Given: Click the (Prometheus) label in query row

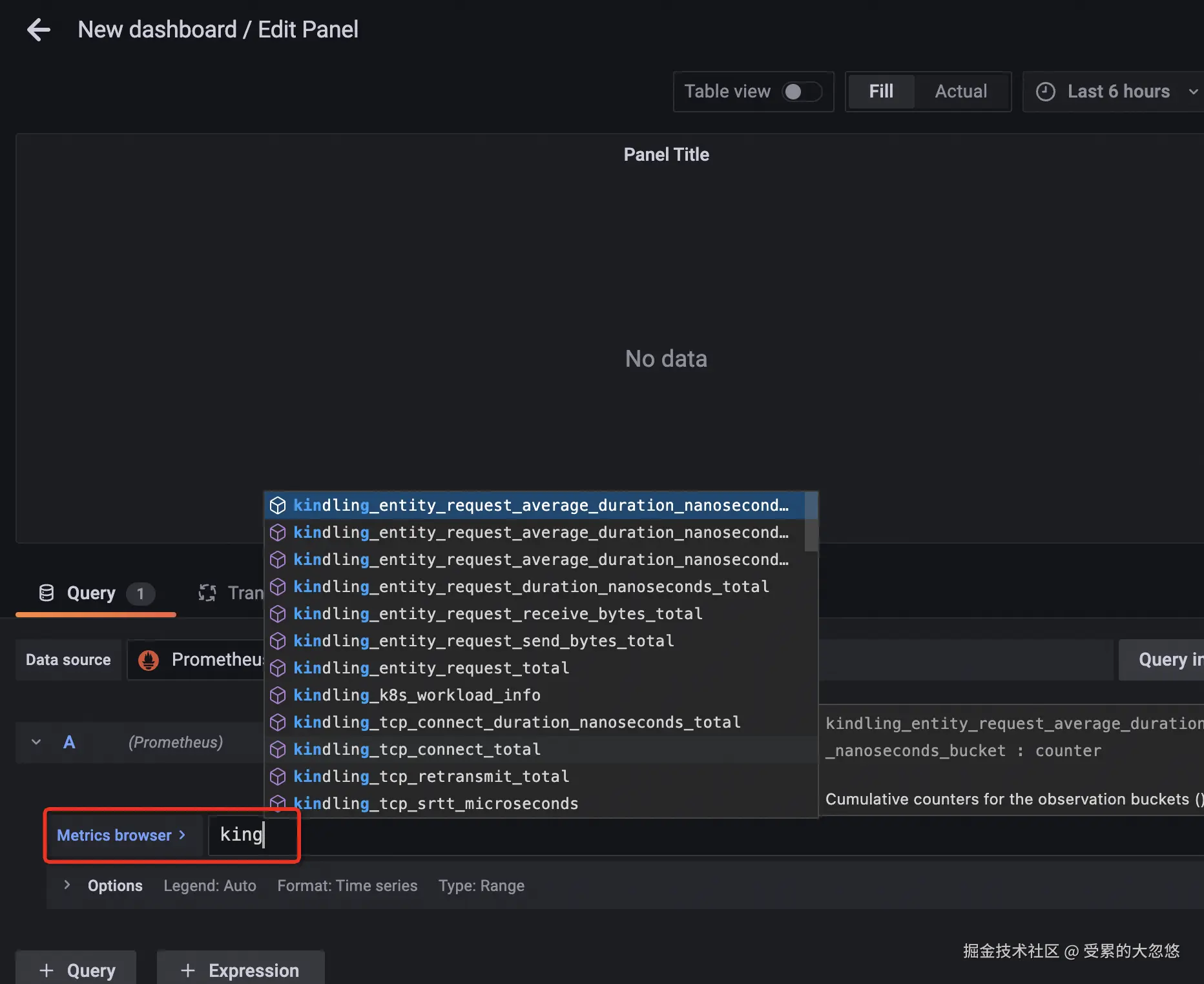Looking at the screenshot, I should 176,743.
